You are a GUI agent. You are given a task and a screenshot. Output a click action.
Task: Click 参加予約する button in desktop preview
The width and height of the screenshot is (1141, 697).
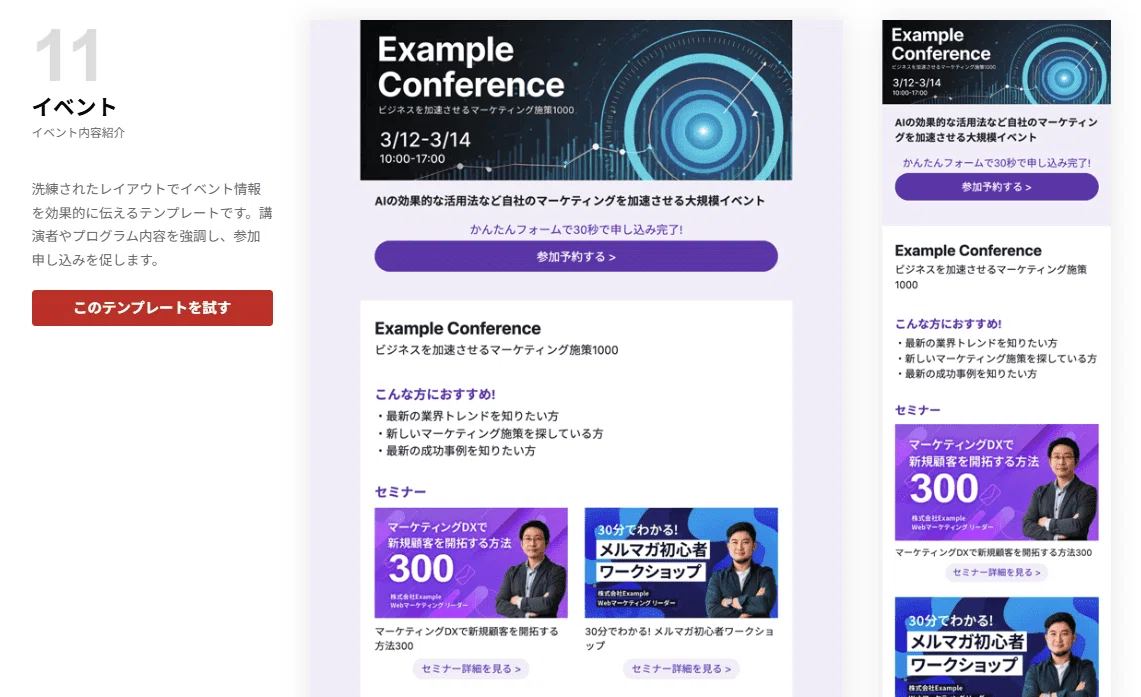(x=576, y=257)
